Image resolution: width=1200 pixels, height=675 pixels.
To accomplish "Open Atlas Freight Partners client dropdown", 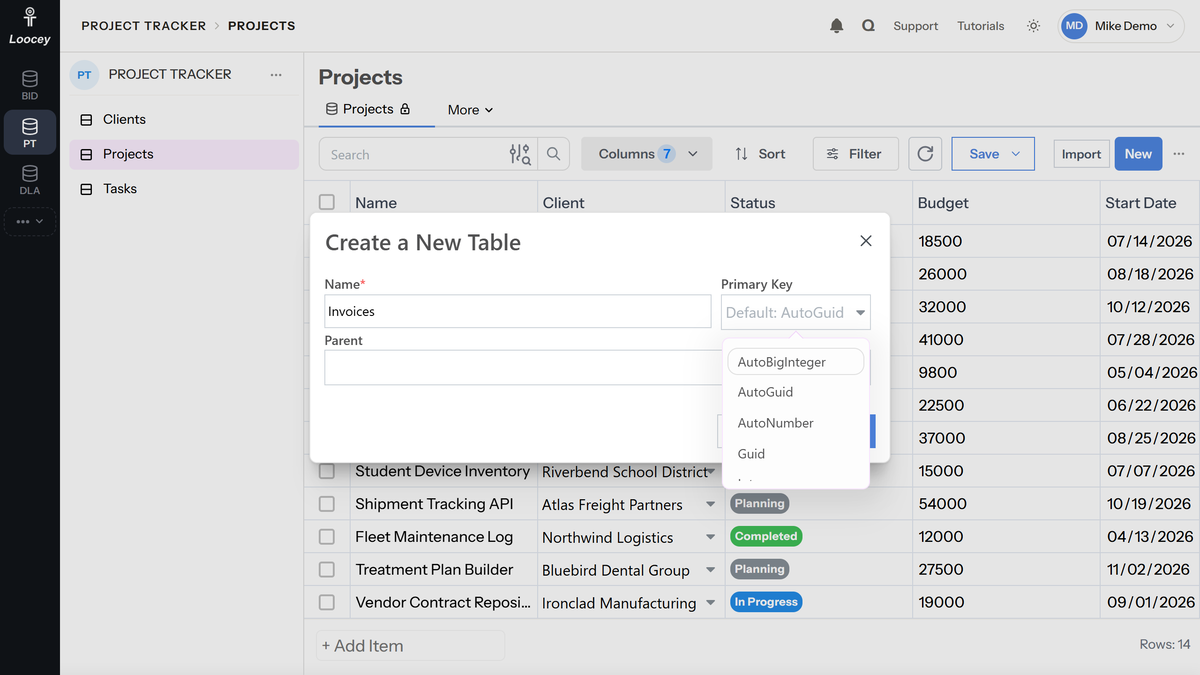I will (711, 505).
